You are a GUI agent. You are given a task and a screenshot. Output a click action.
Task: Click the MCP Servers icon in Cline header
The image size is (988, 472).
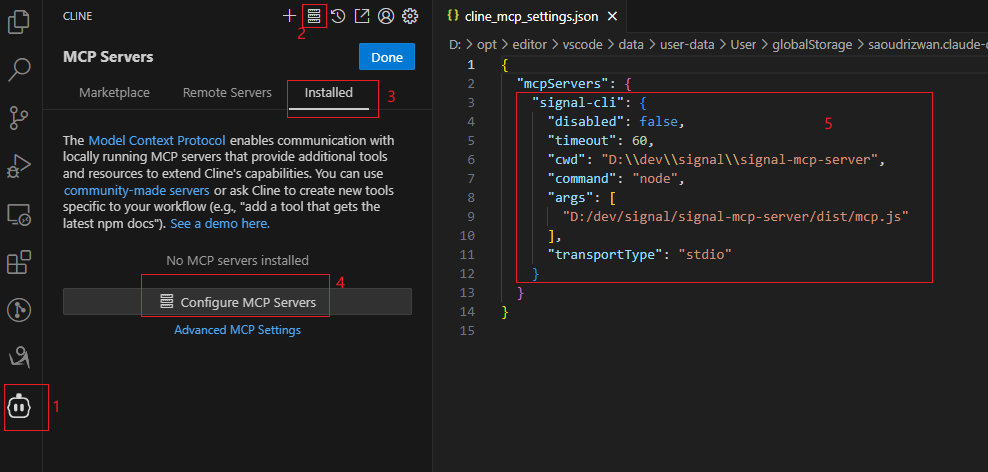(x=314, y=16)
